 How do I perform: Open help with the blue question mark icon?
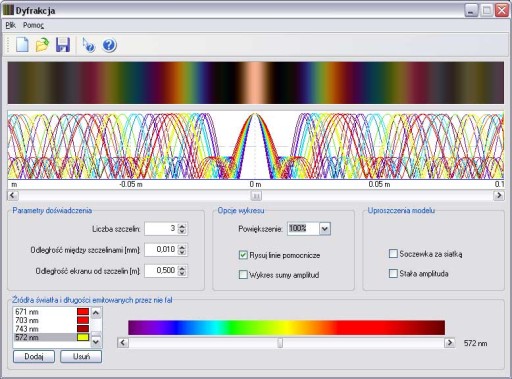coord(109,45)
